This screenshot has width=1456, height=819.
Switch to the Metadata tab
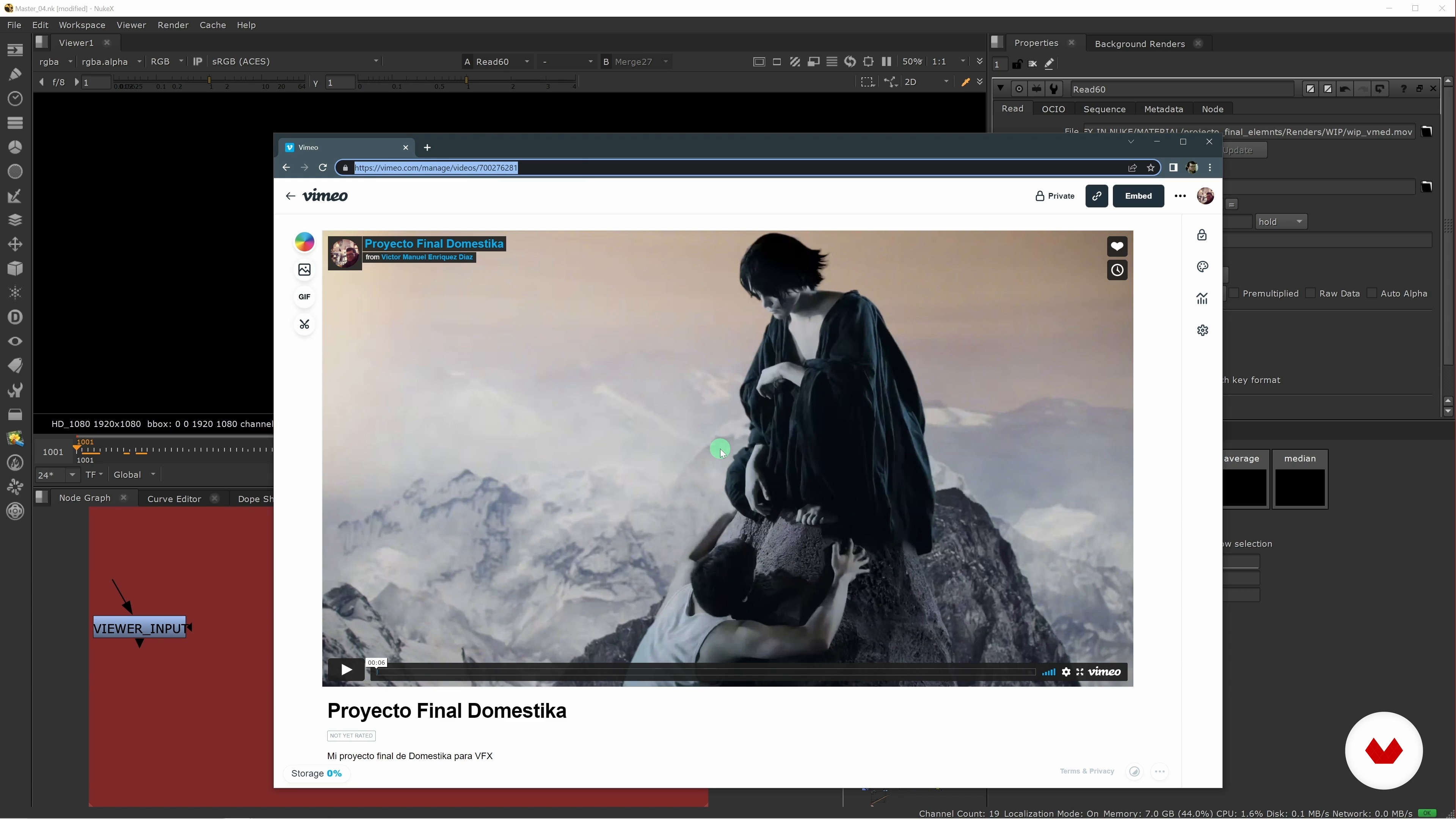(1163, 109)
